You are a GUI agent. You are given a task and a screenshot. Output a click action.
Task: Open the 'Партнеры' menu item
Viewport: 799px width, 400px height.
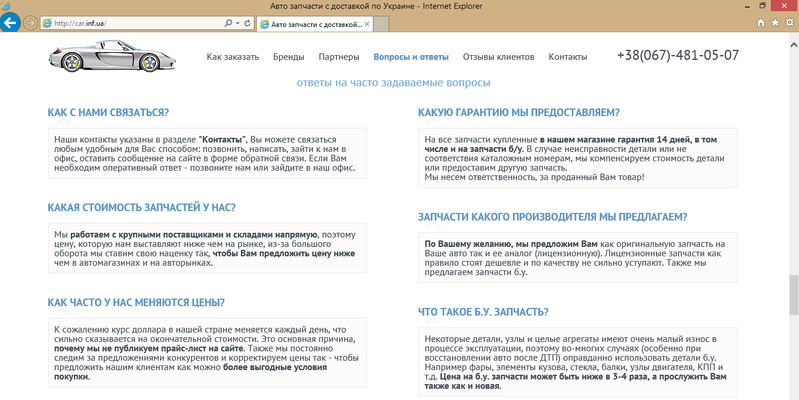click(x=339, y=57)
